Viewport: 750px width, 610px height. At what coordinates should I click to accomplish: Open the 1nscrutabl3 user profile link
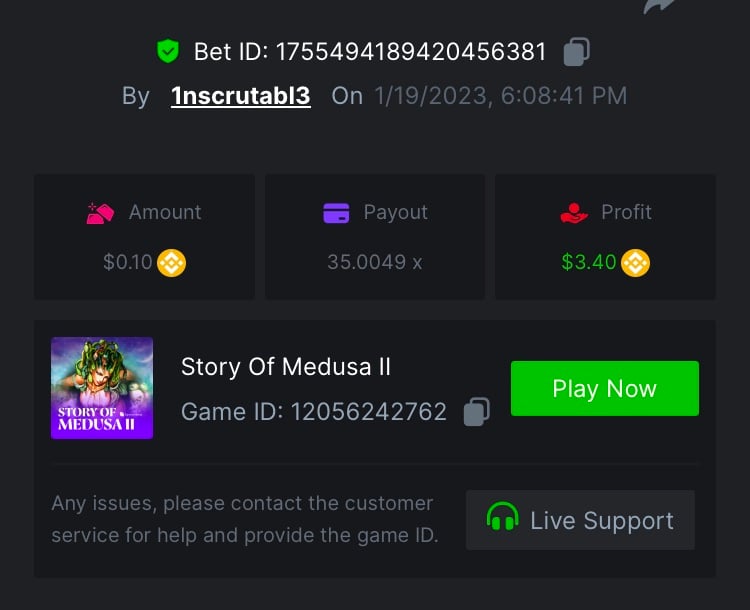tap(240, 96)
